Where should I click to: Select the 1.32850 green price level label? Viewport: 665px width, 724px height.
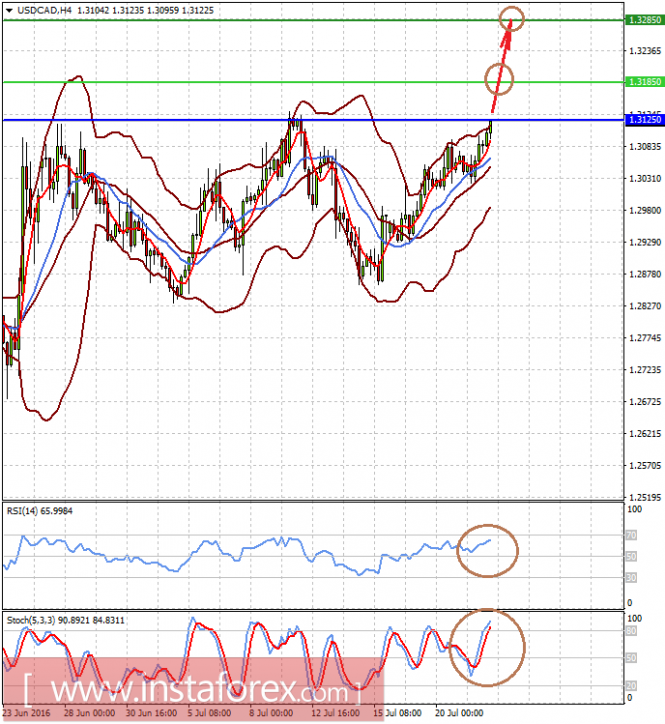645,20
